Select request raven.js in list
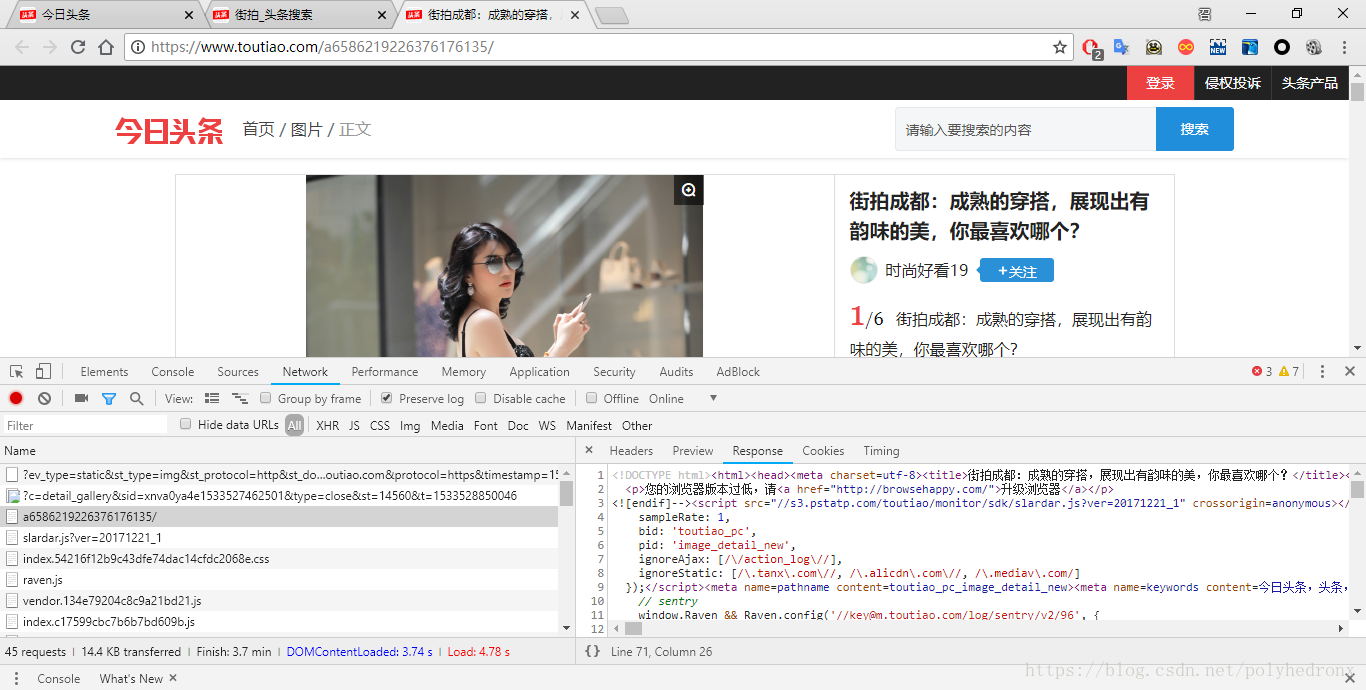The image size is (1366, 690). click(x=279, y=579)
